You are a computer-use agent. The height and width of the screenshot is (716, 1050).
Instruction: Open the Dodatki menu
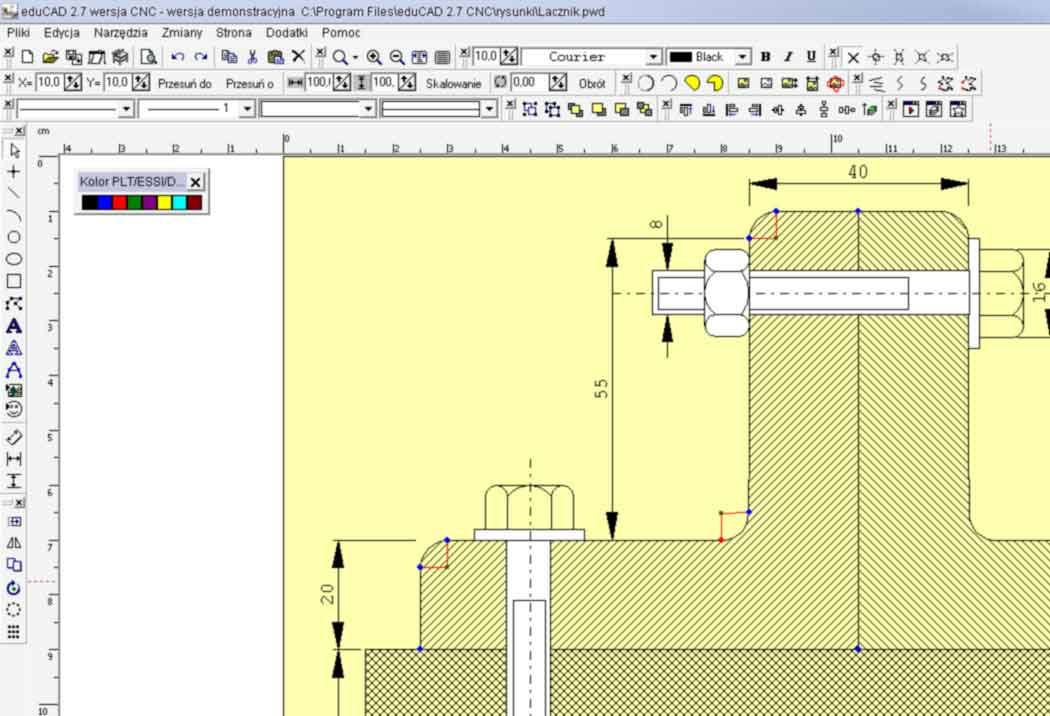[287, 32]
